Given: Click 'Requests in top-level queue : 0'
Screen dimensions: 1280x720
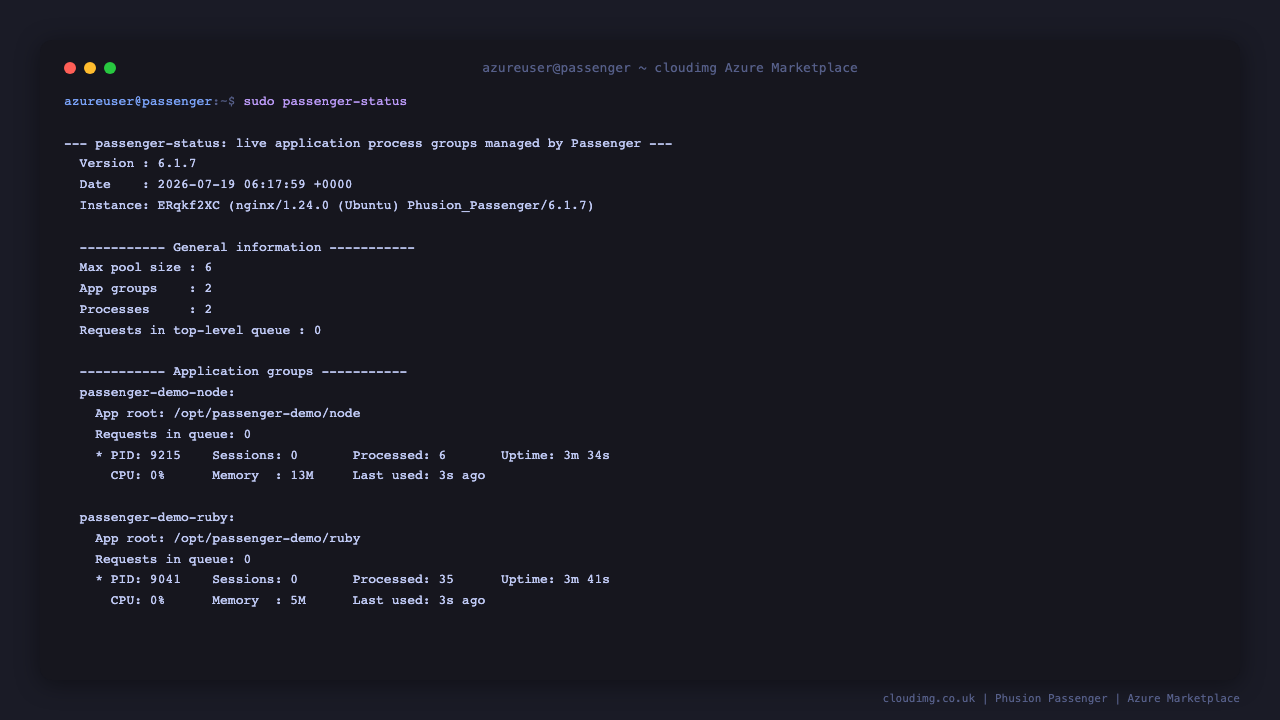Looking at the screenshot, I should 200,331.
